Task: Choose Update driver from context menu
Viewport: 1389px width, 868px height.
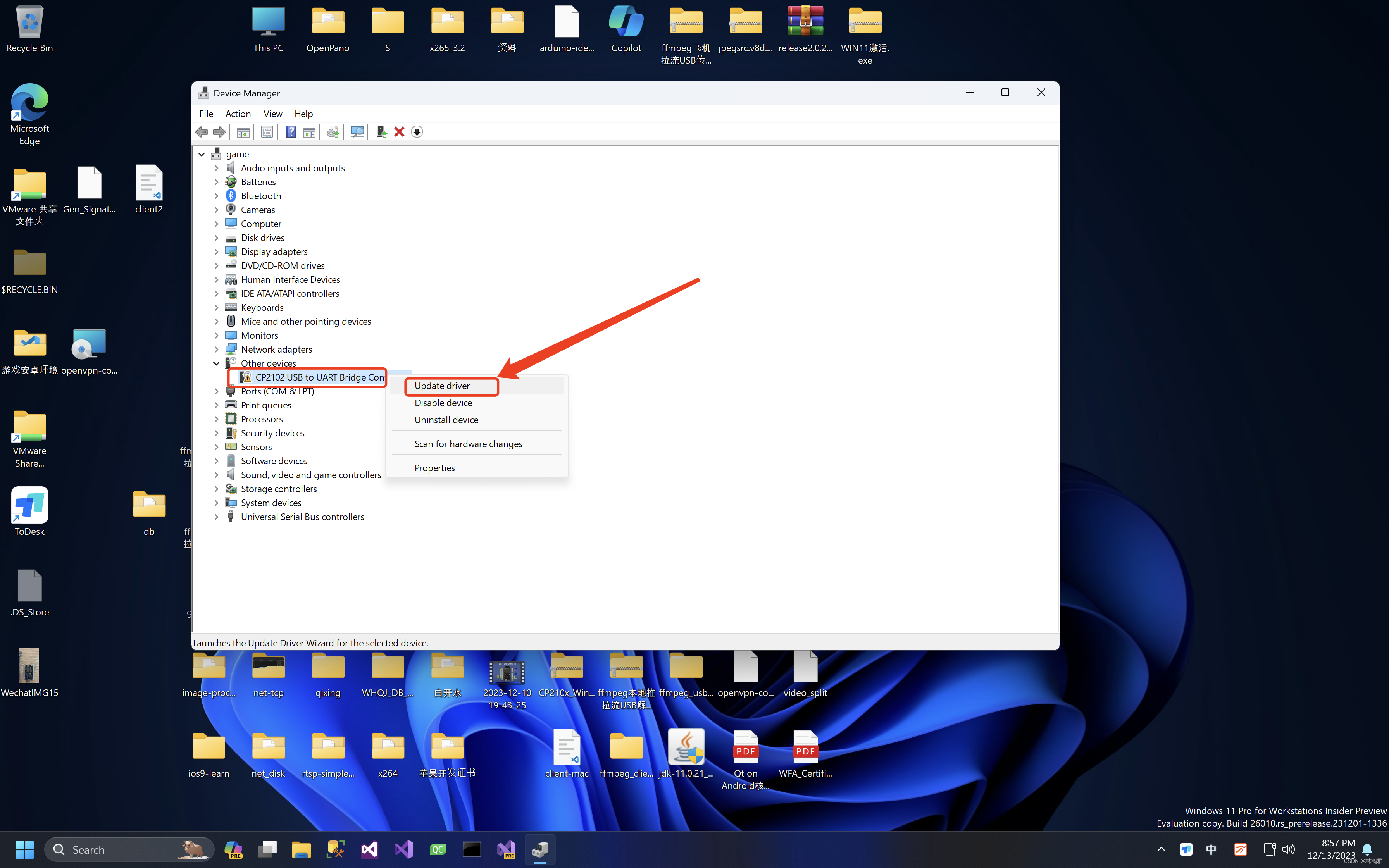Action: (x=476, y=386)
